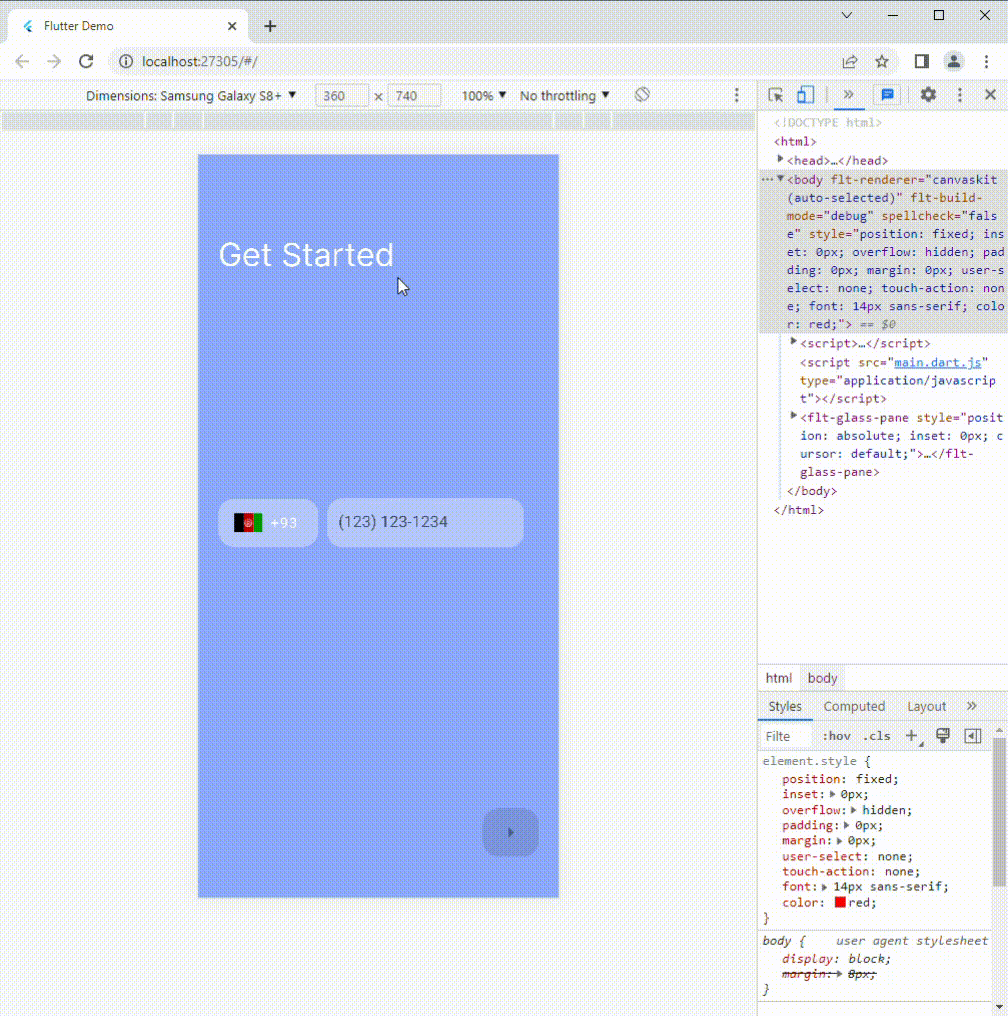Expand the font shorthand property
The height and width of the screenshot is (1016, 1008).
click(825, 886)
